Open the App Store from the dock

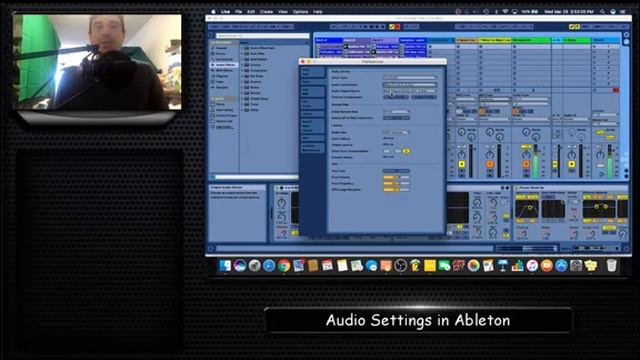click(561, 266)
